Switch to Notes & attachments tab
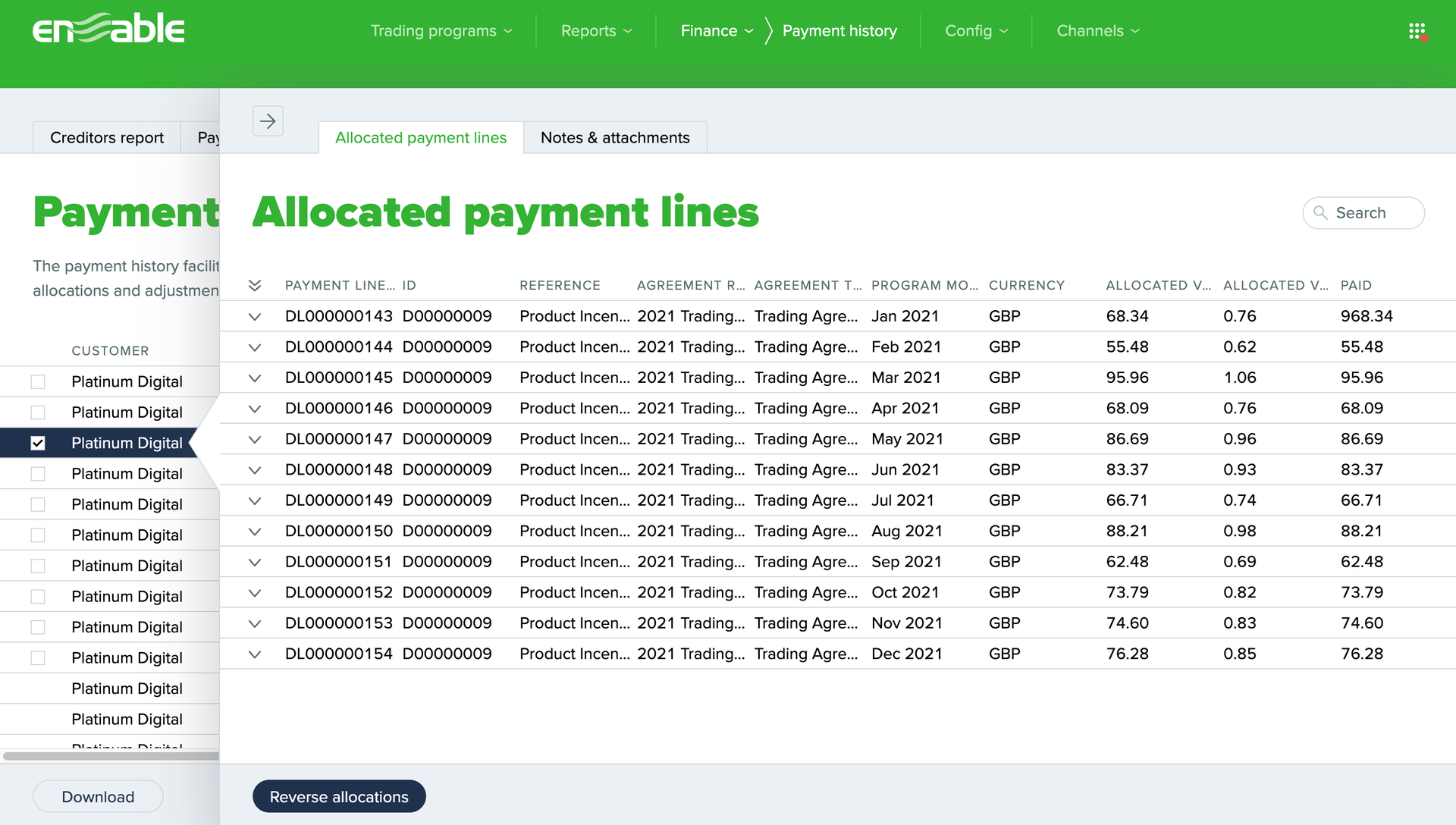The image size is (1456, 825). [615, 138]
